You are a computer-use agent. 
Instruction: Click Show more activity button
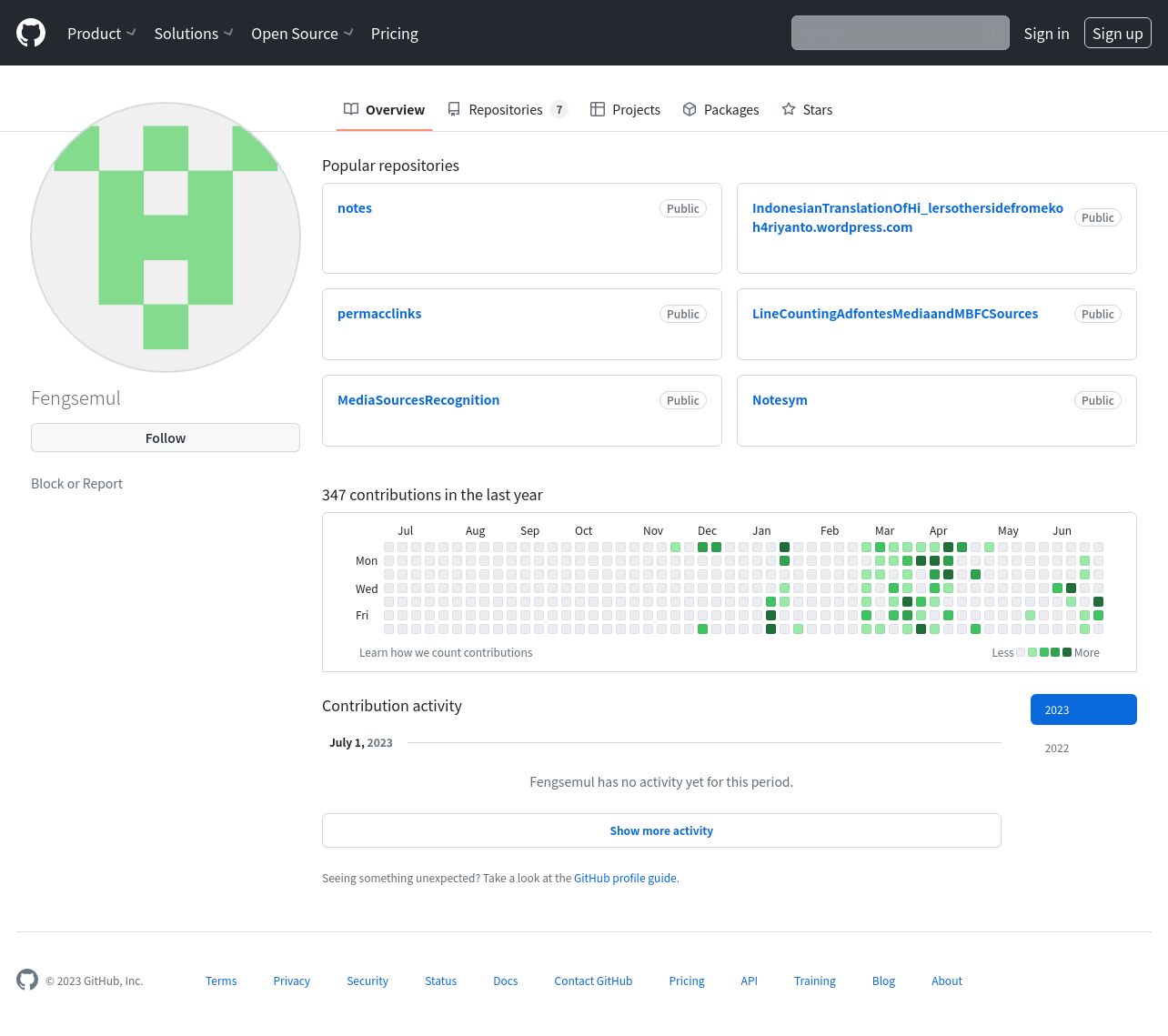tap(661, 830)
